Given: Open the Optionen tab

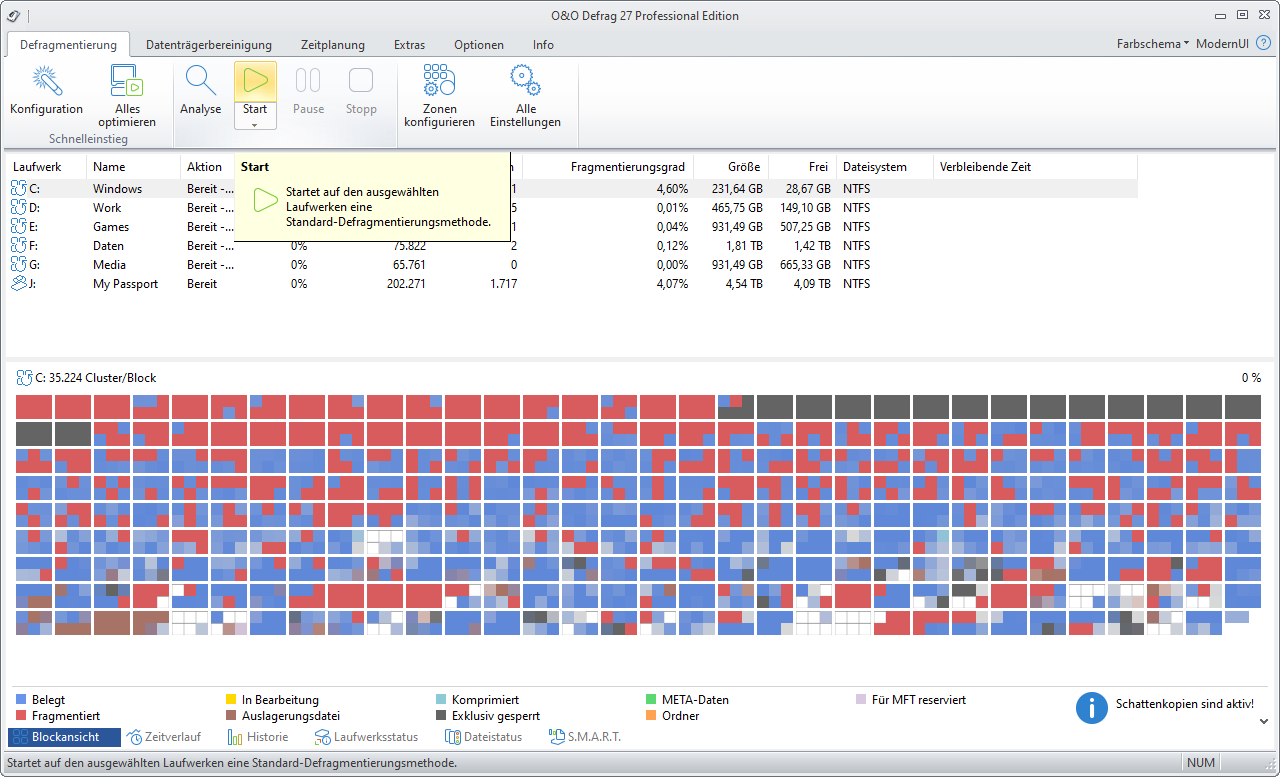Looking at the screenshot, I should (x=479, y=44).
